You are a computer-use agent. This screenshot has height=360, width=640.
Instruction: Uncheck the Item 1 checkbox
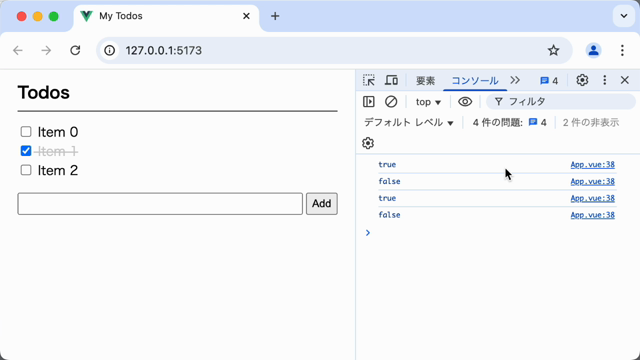tap(26, 151)
